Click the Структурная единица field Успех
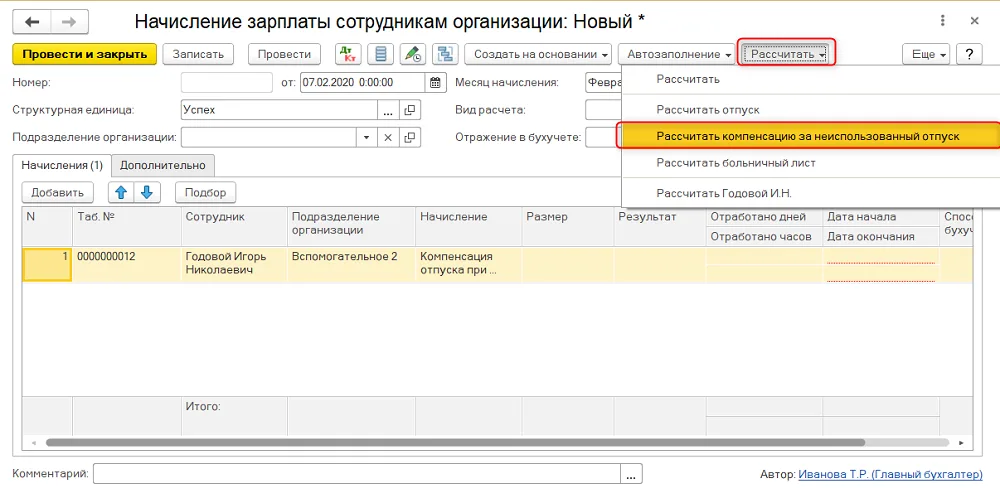The height and width of the screenshot is (498, 1000). (279, 110)
